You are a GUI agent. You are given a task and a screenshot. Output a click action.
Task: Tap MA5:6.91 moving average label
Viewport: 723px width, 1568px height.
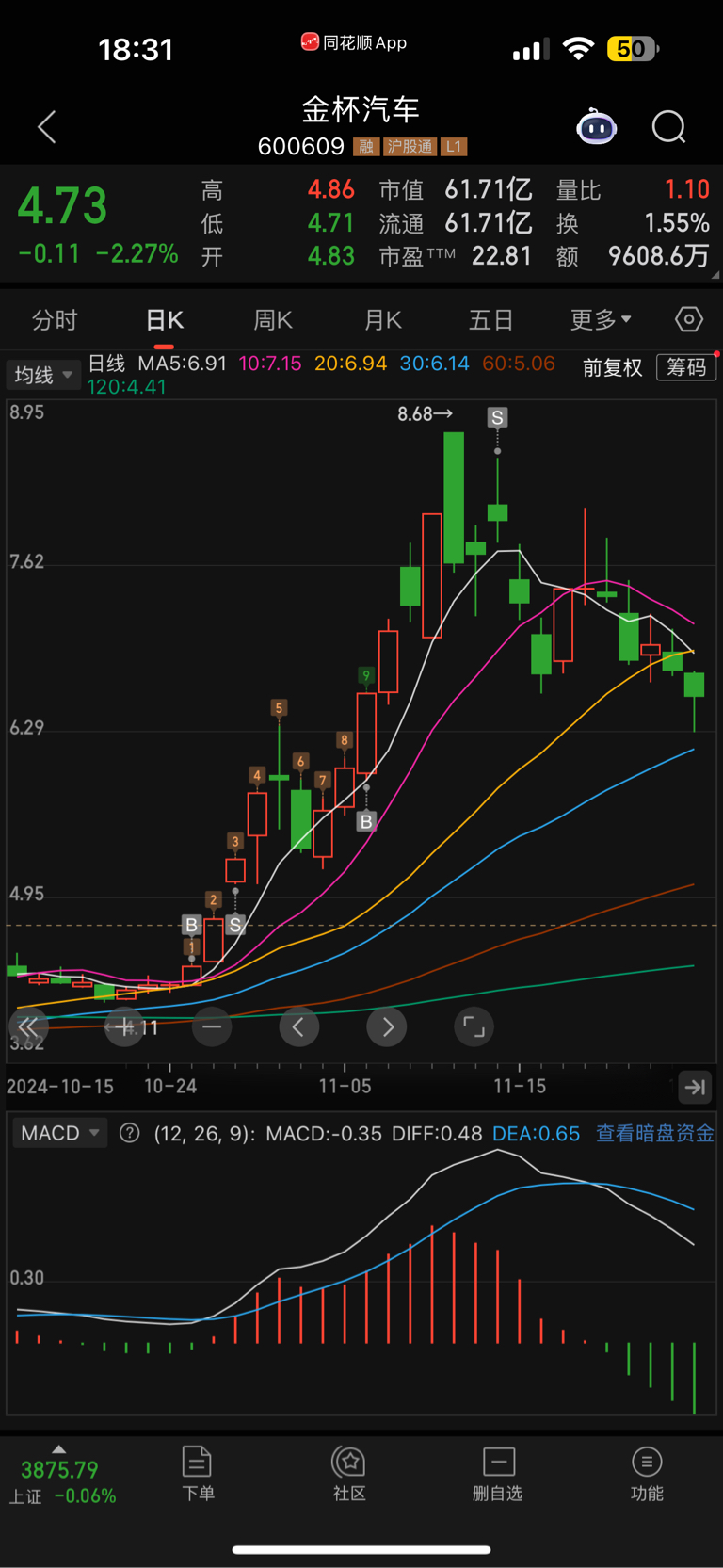click(x=183, y=364)
